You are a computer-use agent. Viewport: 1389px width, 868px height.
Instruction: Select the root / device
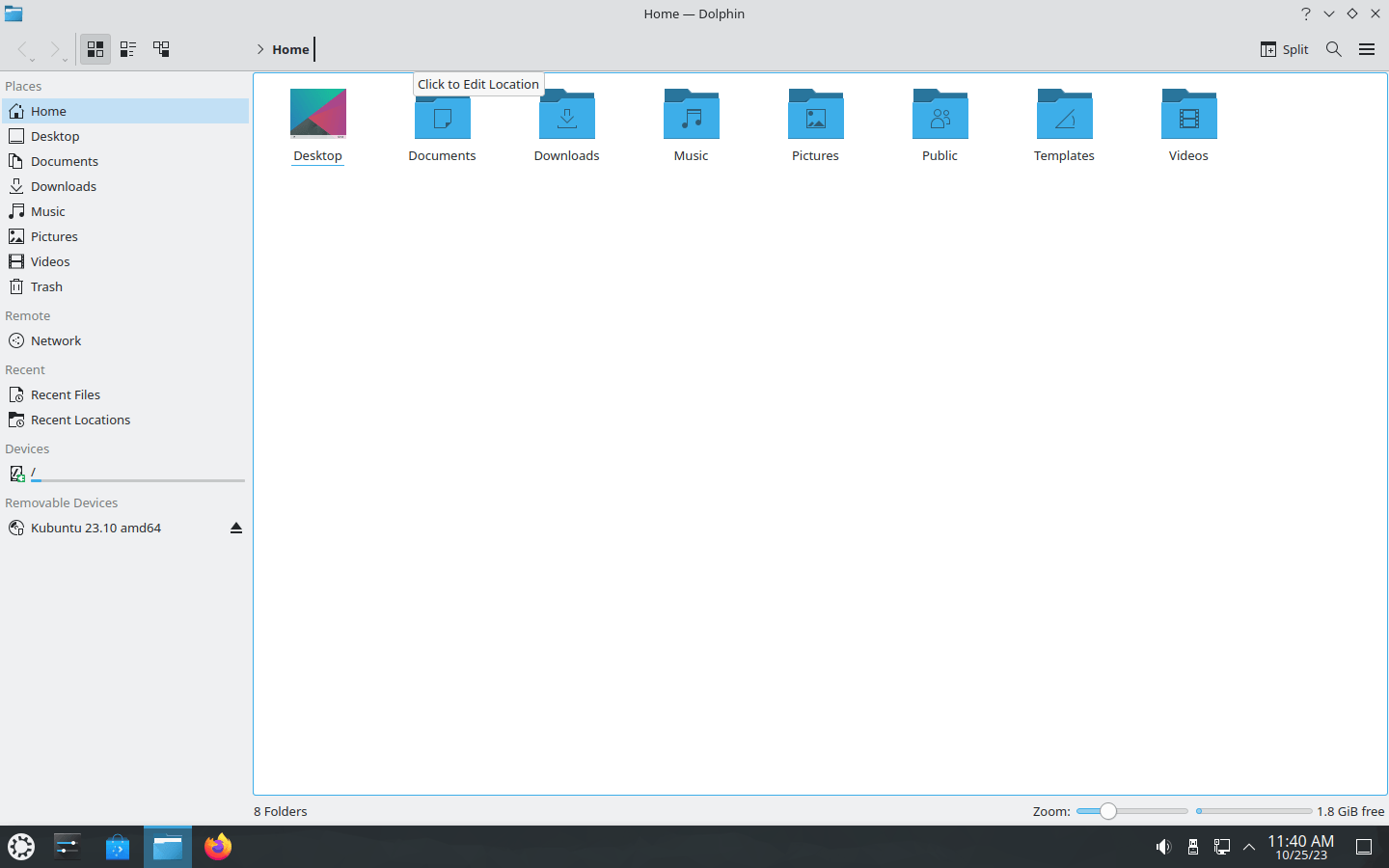click(x=125, y=474)
